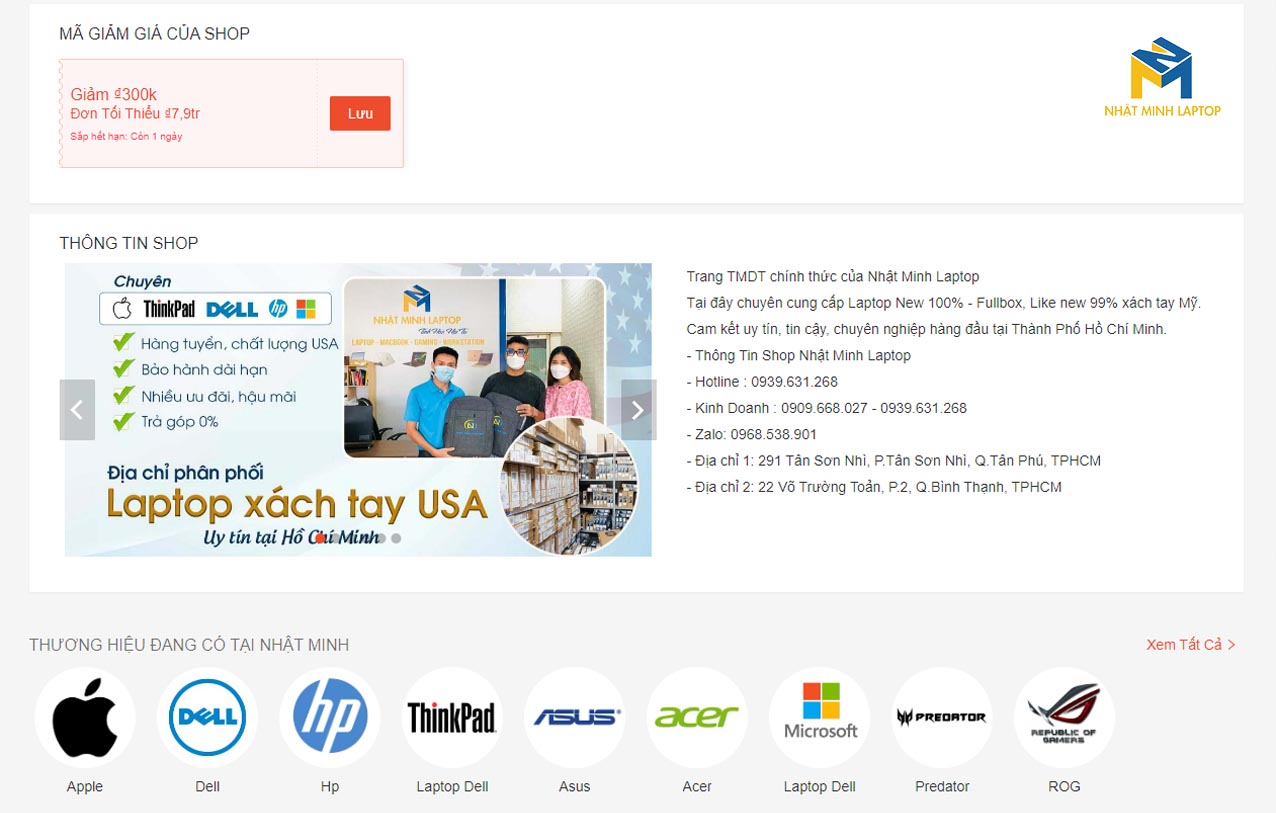The image size is (1276, 813).
Task: Click the 'Asus' brand label text
Action: 575,787
